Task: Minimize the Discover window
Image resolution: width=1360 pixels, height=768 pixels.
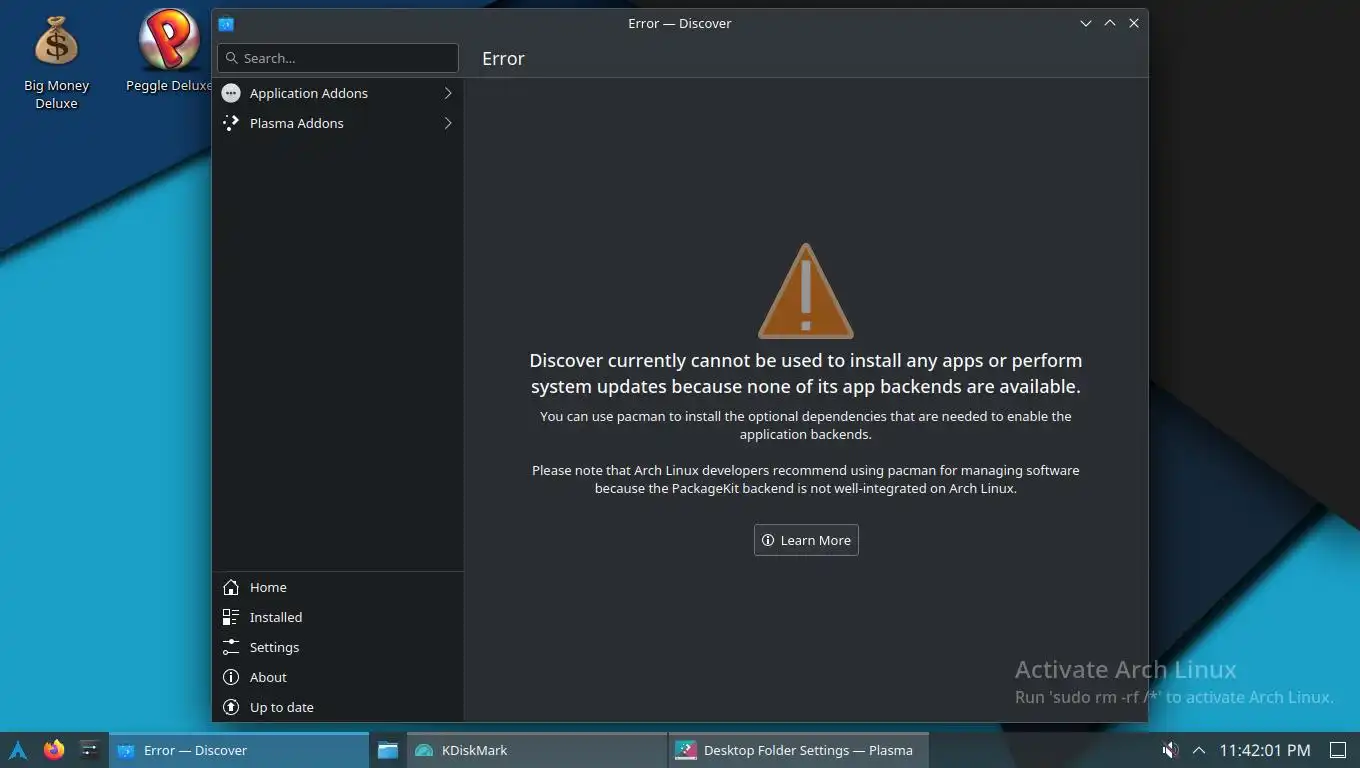Action: point(1086,23)
